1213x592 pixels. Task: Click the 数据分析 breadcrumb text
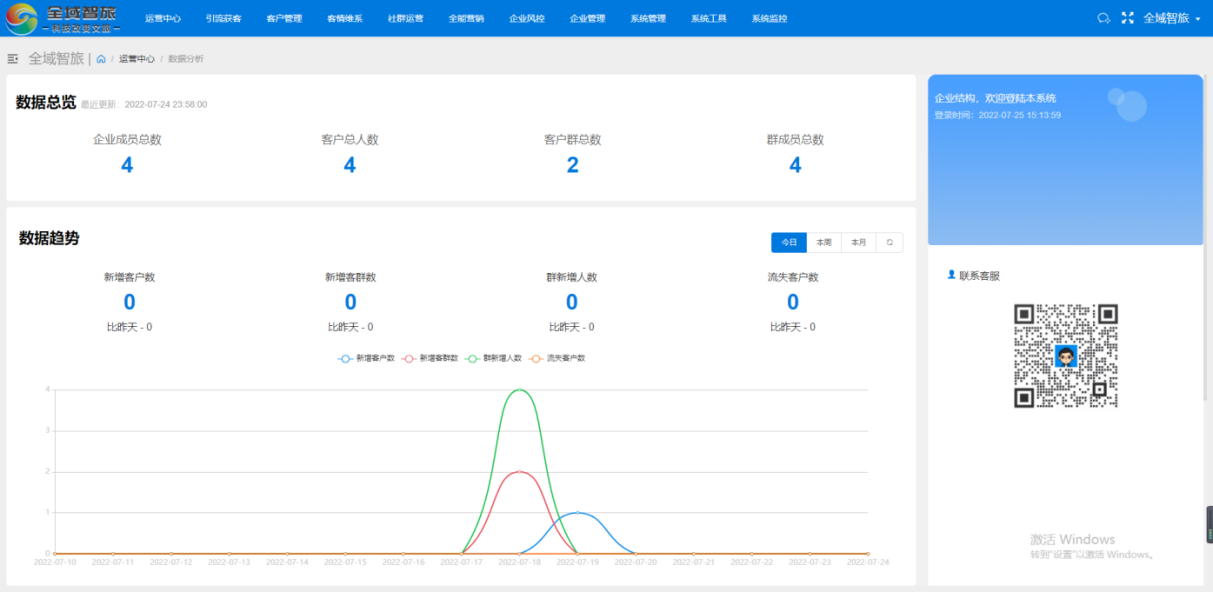[x=185, y=59]
